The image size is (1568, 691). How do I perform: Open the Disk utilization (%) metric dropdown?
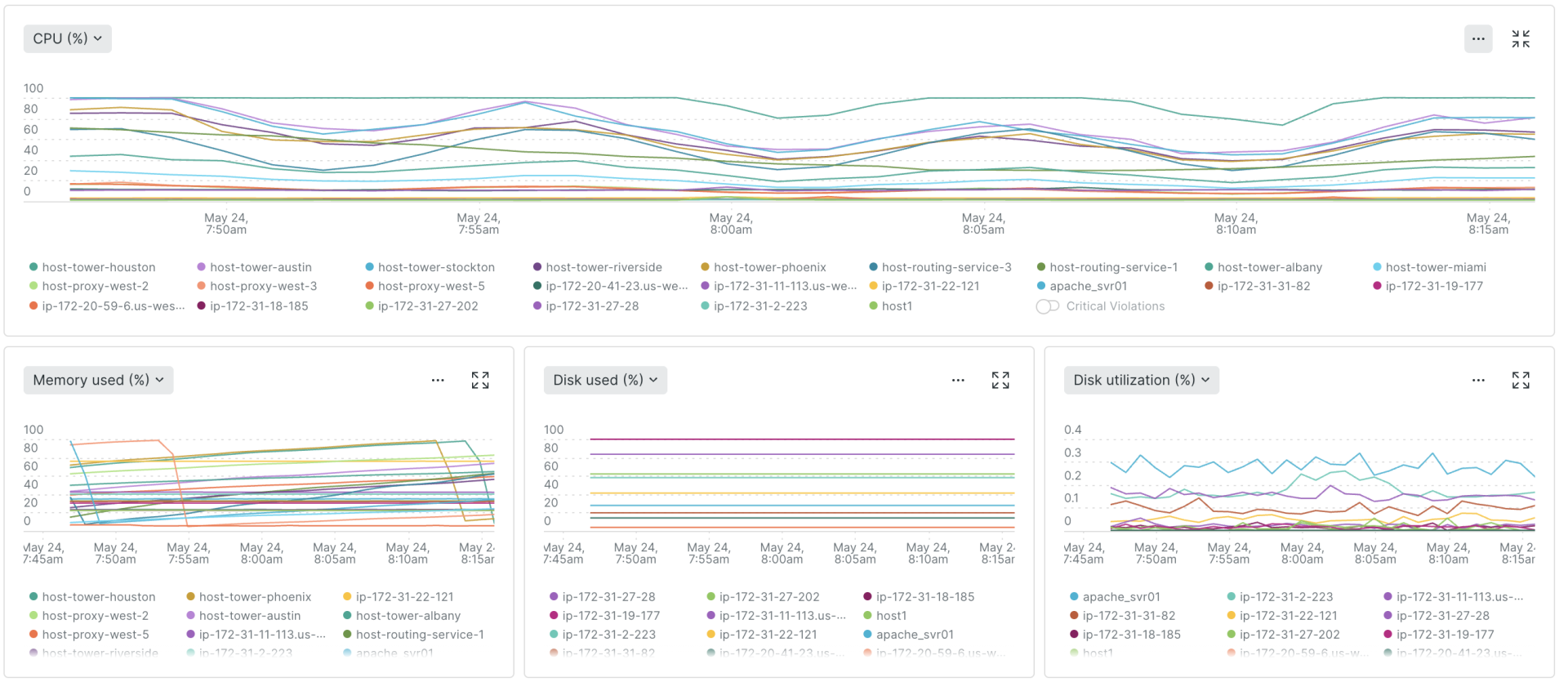tap(1140, 380)
